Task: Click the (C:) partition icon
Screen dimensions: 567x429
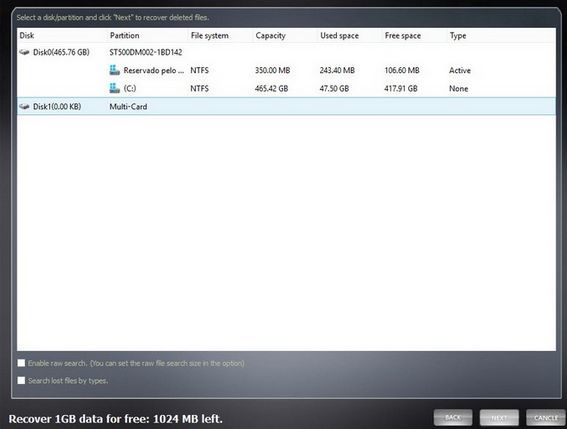Action: 115,88
